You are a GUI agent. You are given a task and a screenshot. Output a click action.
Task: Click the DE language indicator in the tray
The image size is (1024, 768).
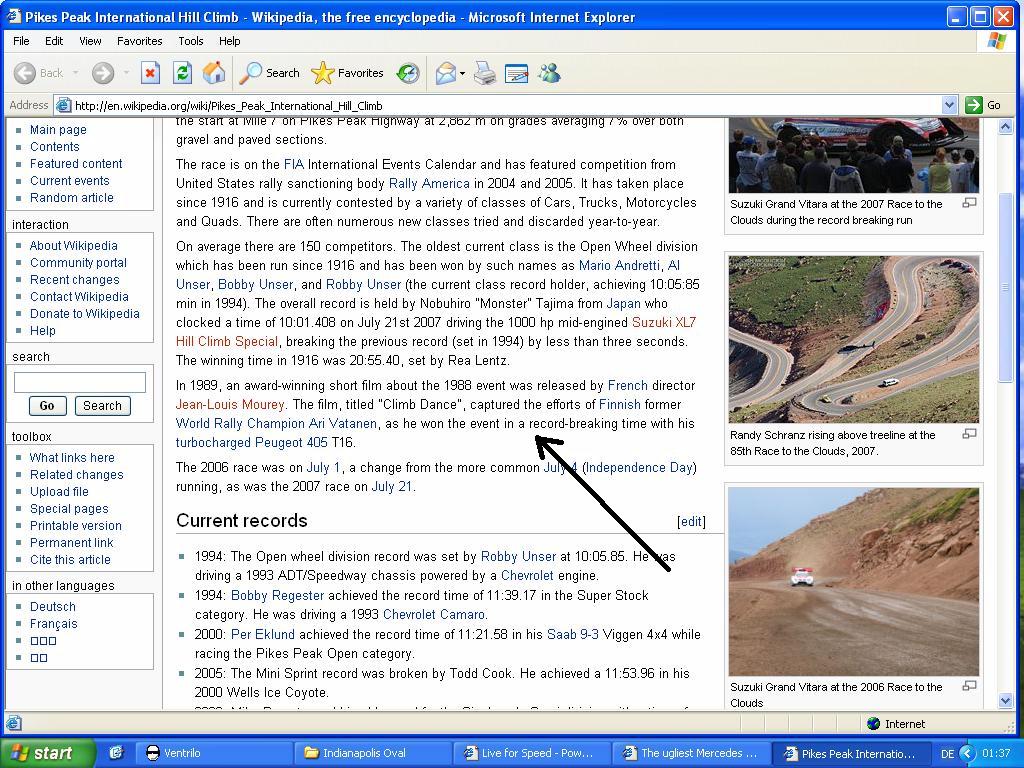click(x=948, y=753)
